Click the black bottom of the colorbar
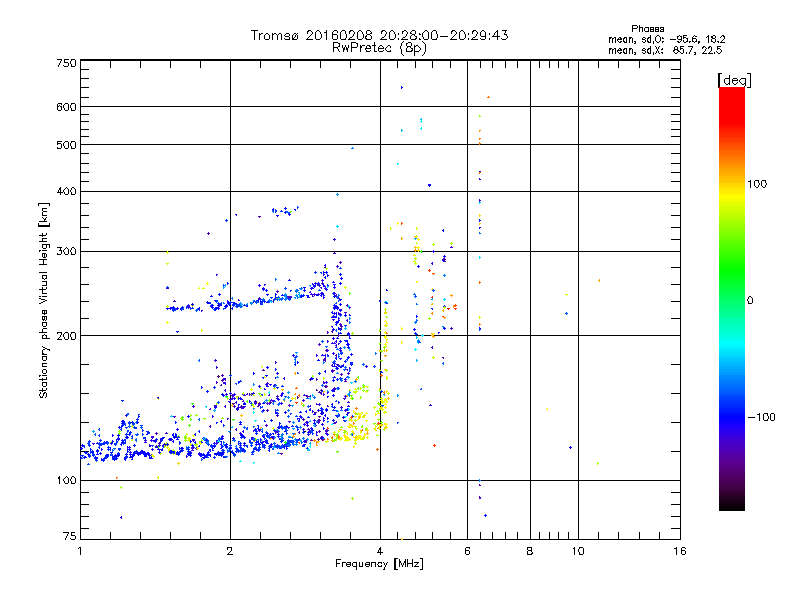This screenshot has width=800, height=600. (x=731, y=503)
